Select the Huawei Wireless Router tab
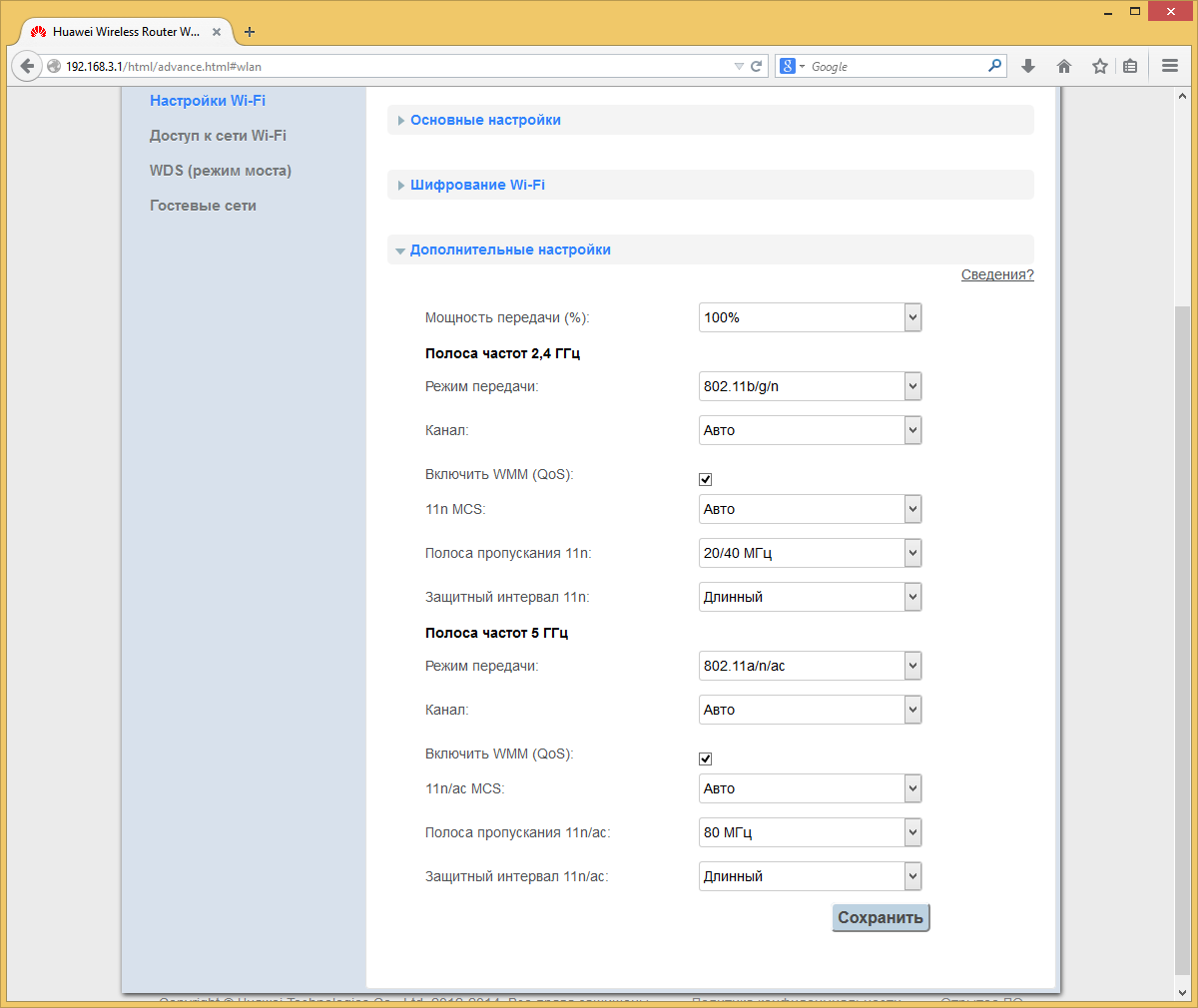Screen dimensions: 1198x1008 127,32
